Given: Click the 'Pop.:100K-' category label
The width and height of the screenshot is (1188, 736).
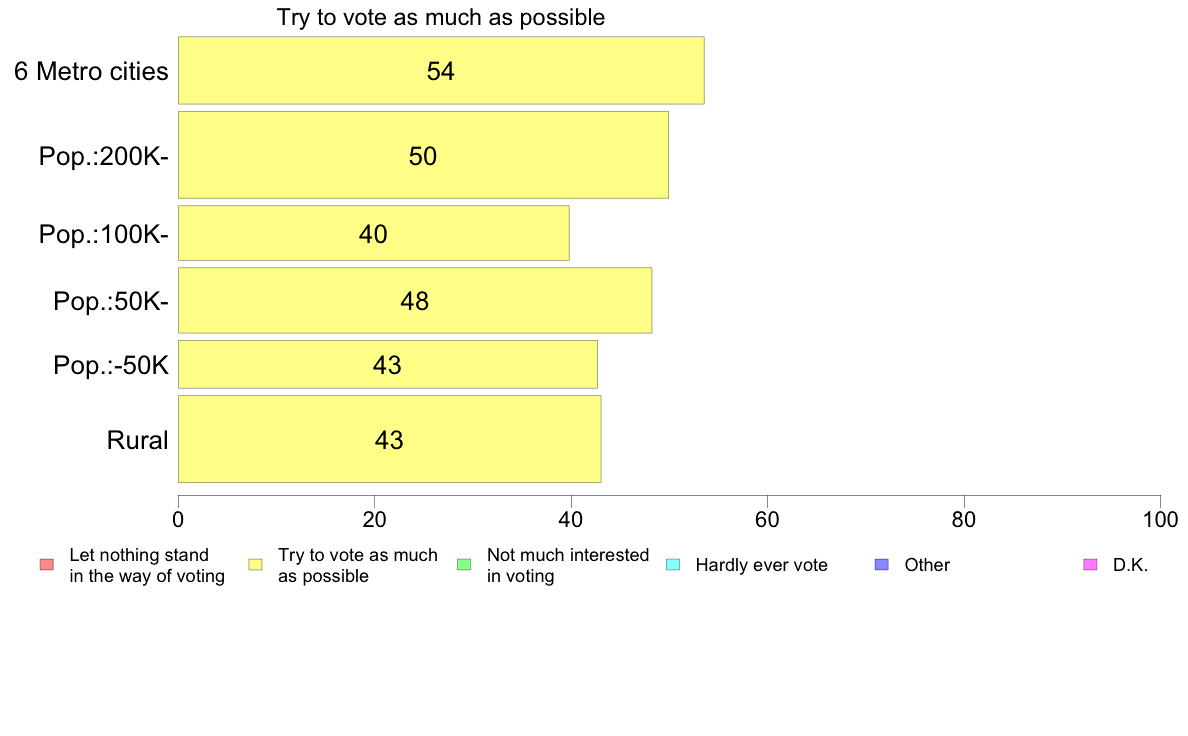Looking at the screenshot, I should point(104,234).
